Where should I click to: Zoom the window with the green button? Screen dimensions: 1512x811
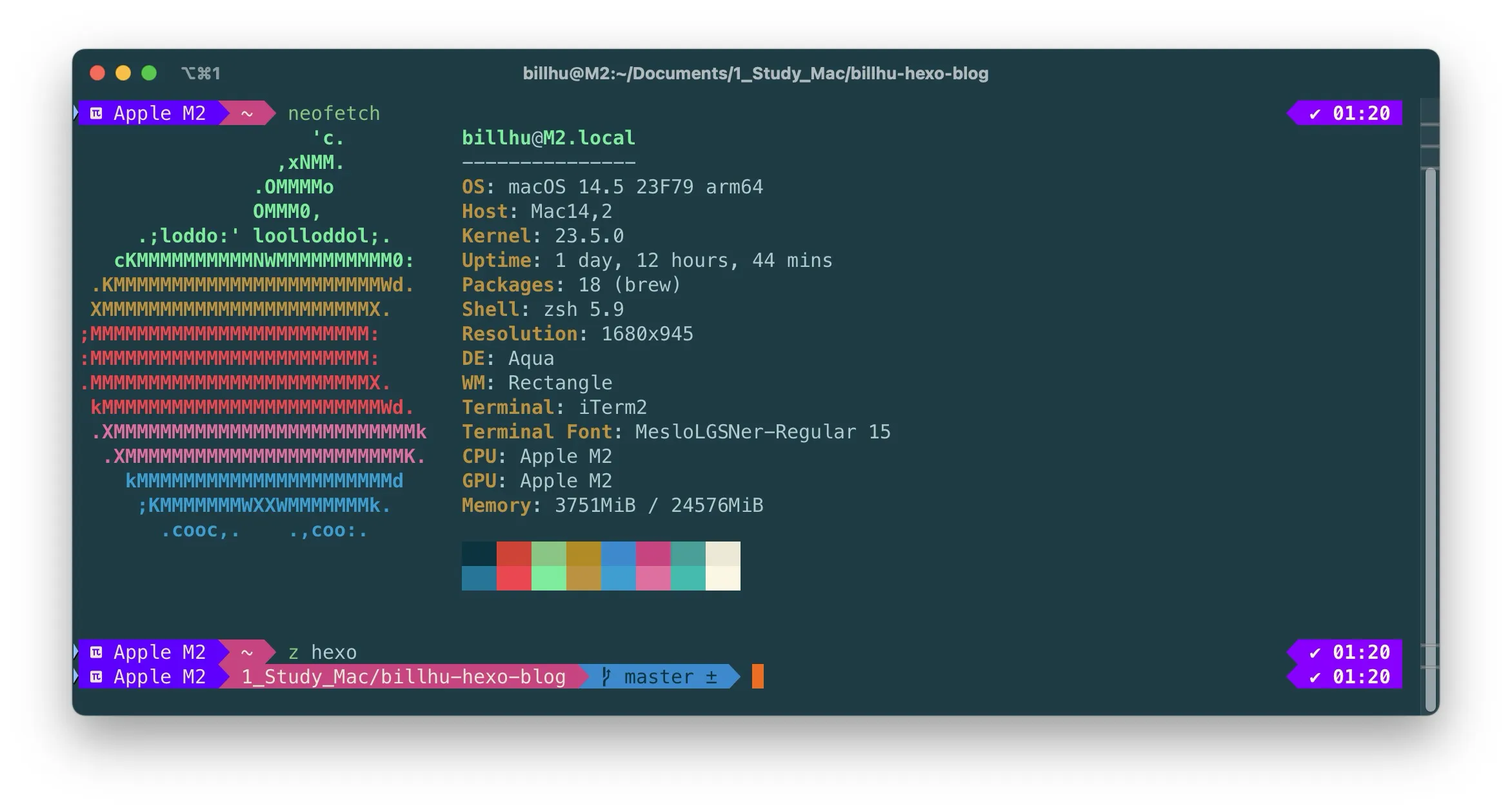149,73
